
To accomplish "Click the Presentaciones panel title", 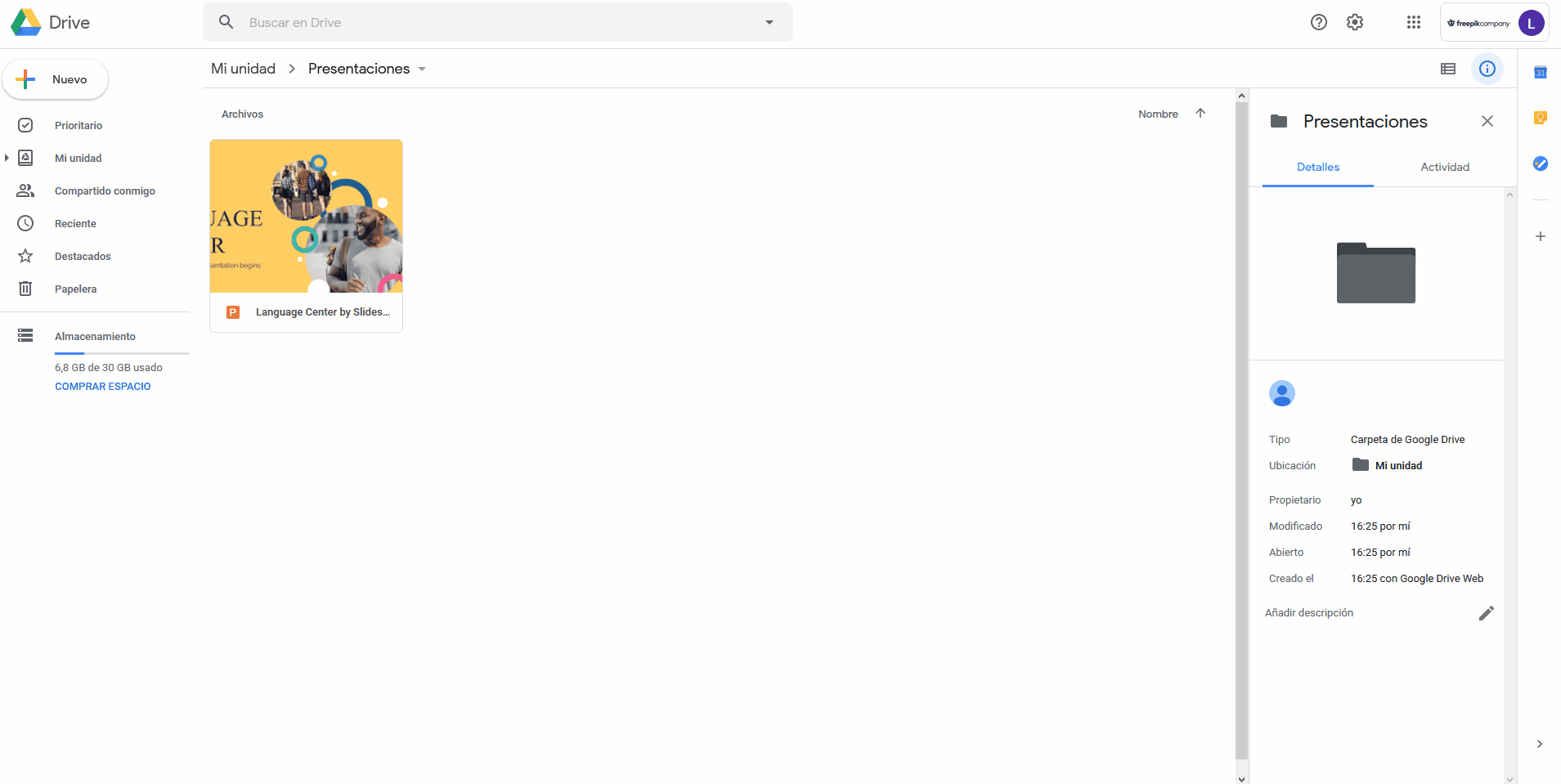I will click(1365, 122).
